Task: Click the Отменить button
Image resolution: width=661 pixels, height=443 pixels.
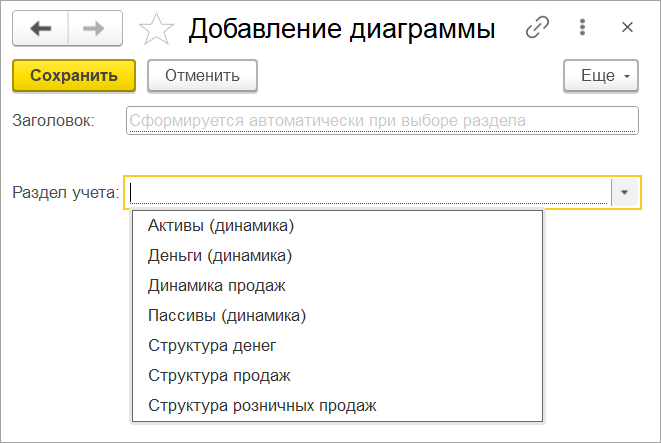Action: [x=202, y=75]
